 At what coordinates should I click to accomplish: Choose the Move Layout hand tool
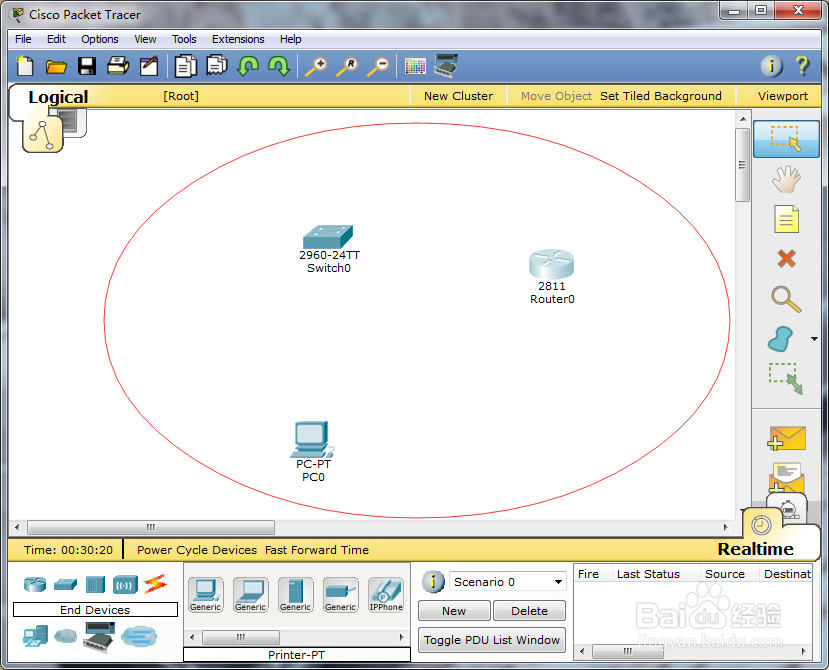click(786, 179)
